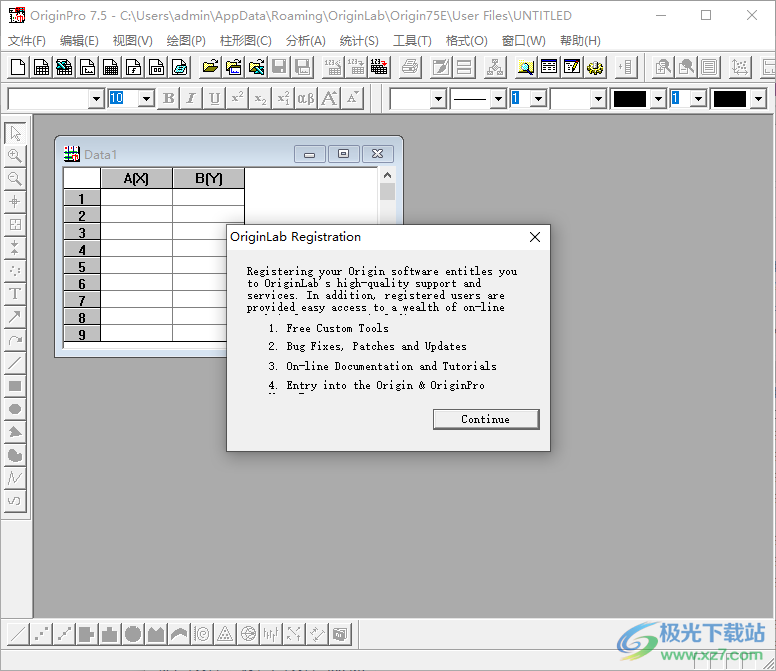Click the New Worksheet toolbar icon
The width and height of the screenshot is (776, 671).
tap(41, 67)
